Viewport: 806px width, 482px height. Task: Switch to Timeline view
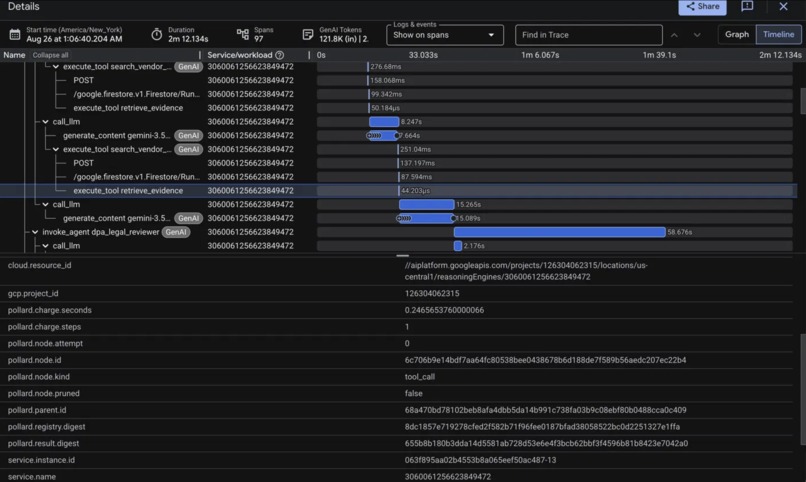pyautogui.click(x=778, y=34)
